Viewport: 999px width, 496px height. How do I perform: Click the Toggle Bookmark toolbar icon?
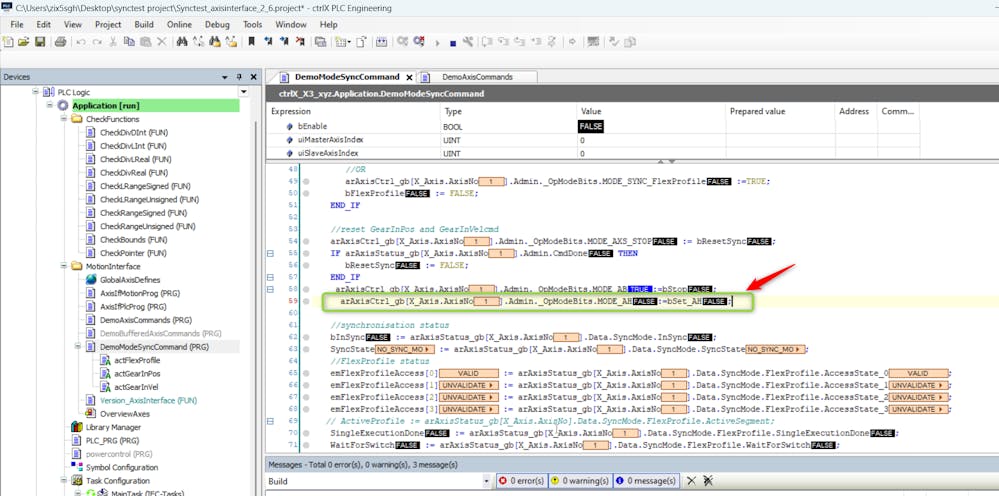pos(251,42)
